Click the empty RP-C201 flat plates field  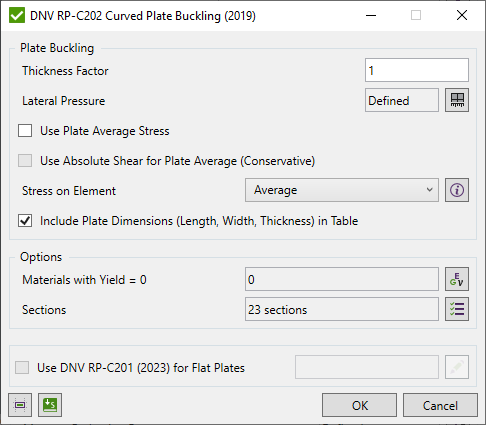[367, 367]
